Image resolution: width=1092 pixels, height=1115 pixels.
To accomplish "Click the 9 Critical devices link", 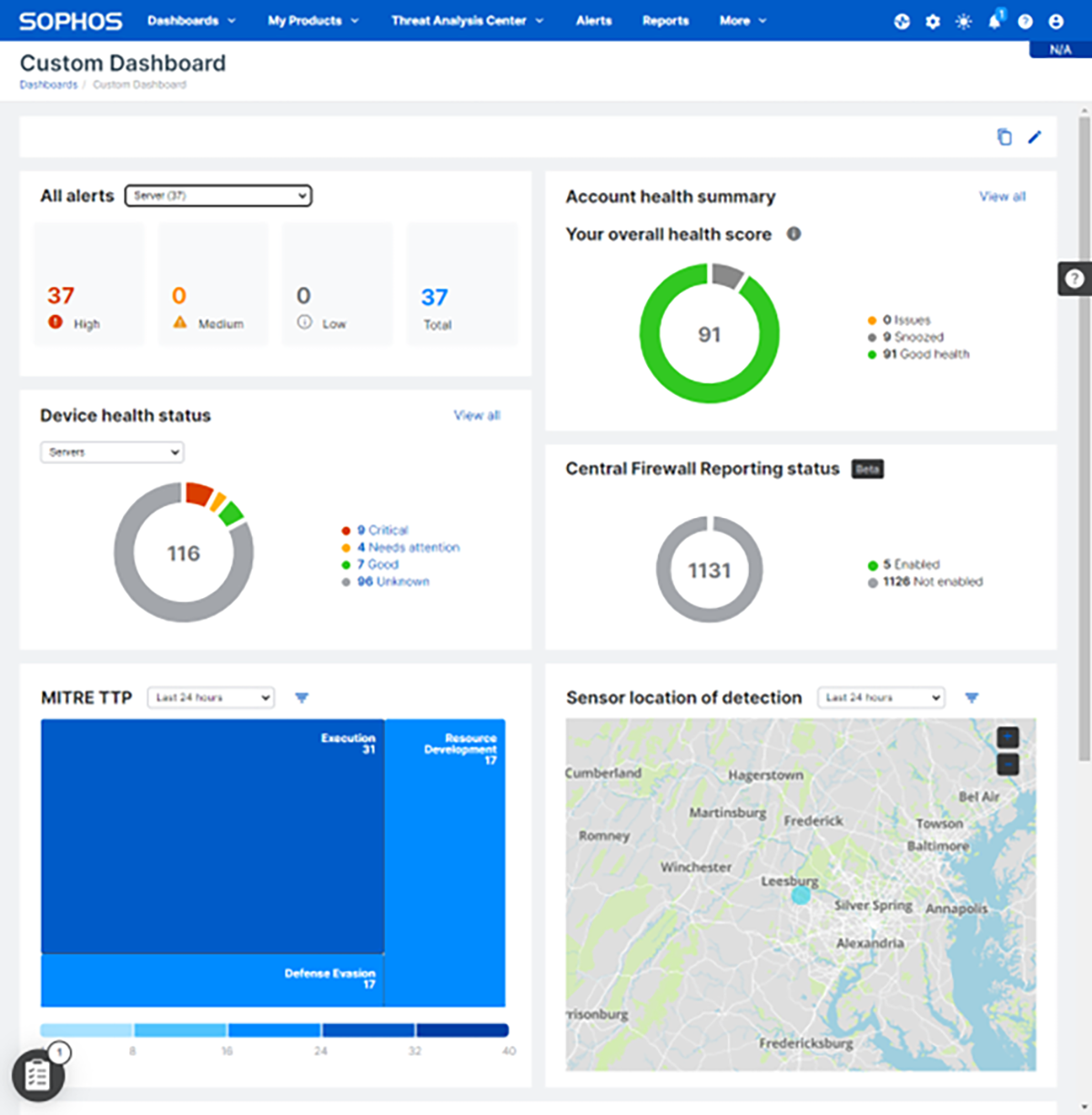I will click(382, 530).
